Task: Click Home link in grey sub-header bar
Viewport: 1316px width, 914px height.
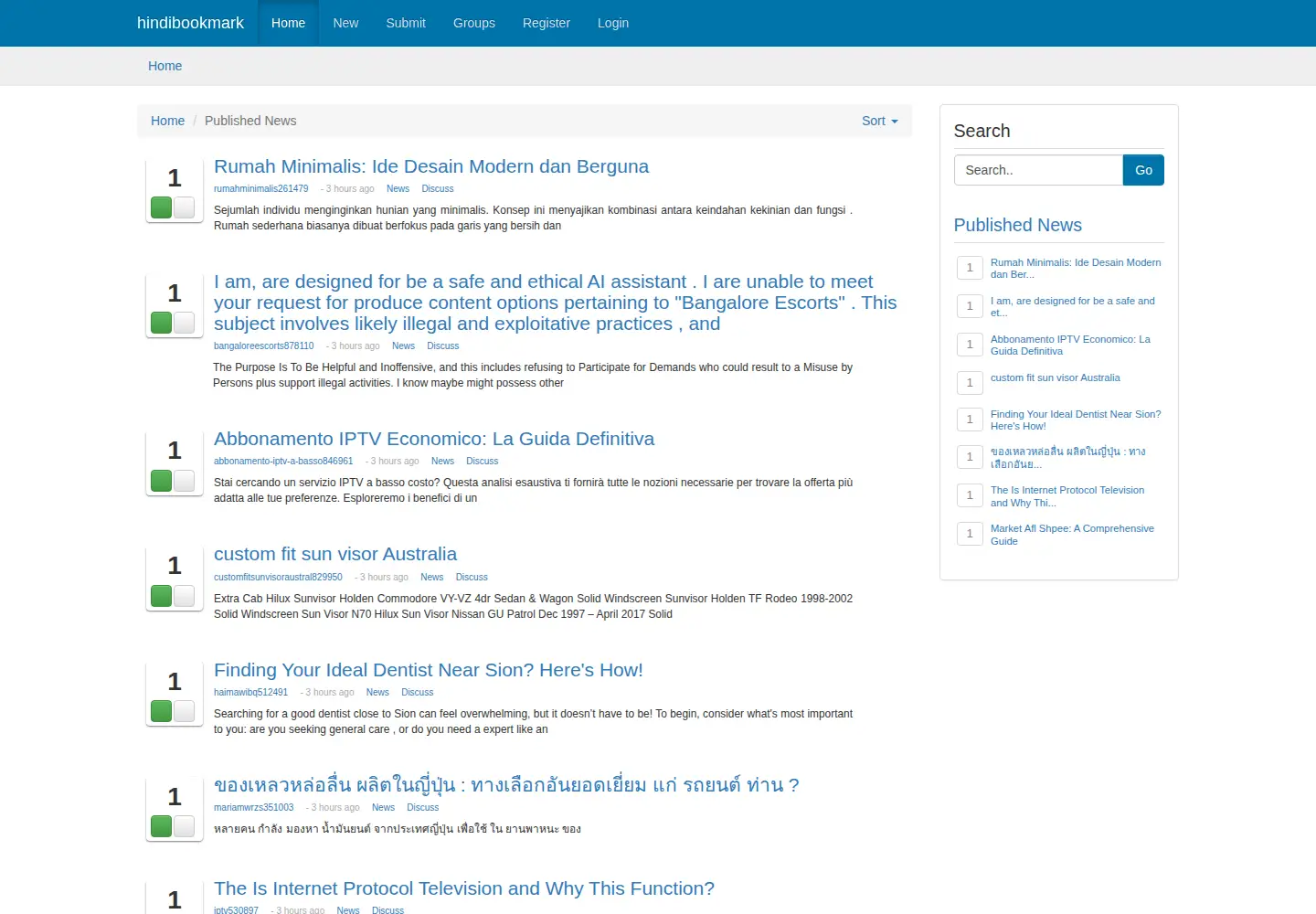Action: coord(165,66)
